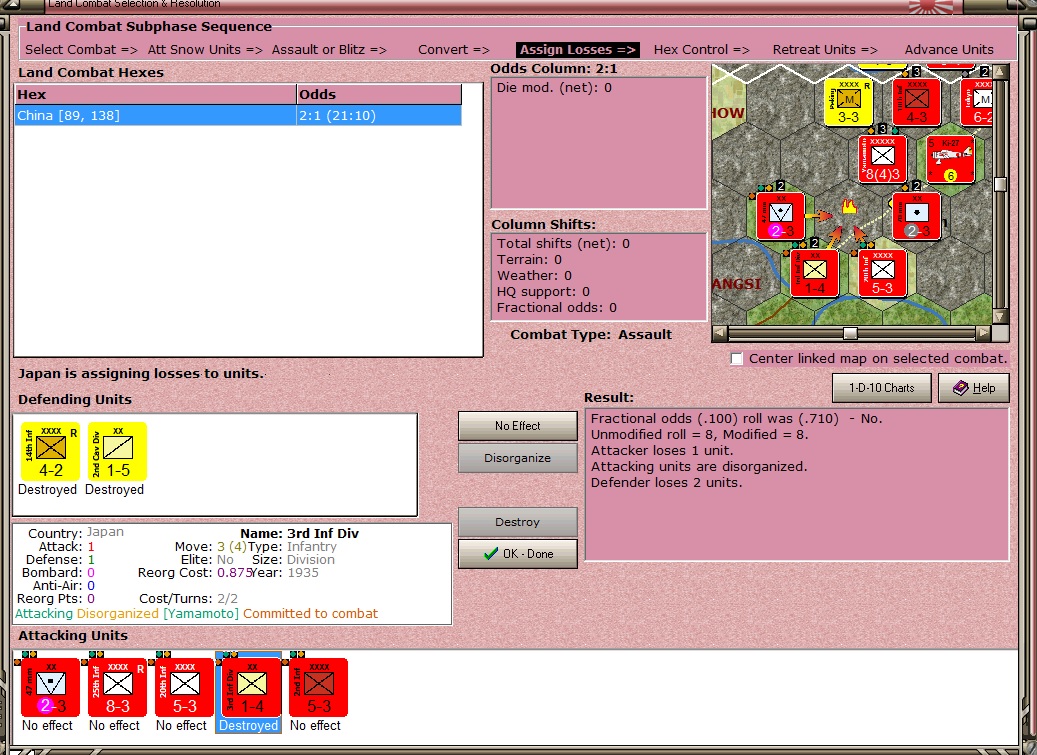The image size is (1037, 755).
Task: Click 'Attacker loses 1 unit.' result line
Action: coord(662,451)
